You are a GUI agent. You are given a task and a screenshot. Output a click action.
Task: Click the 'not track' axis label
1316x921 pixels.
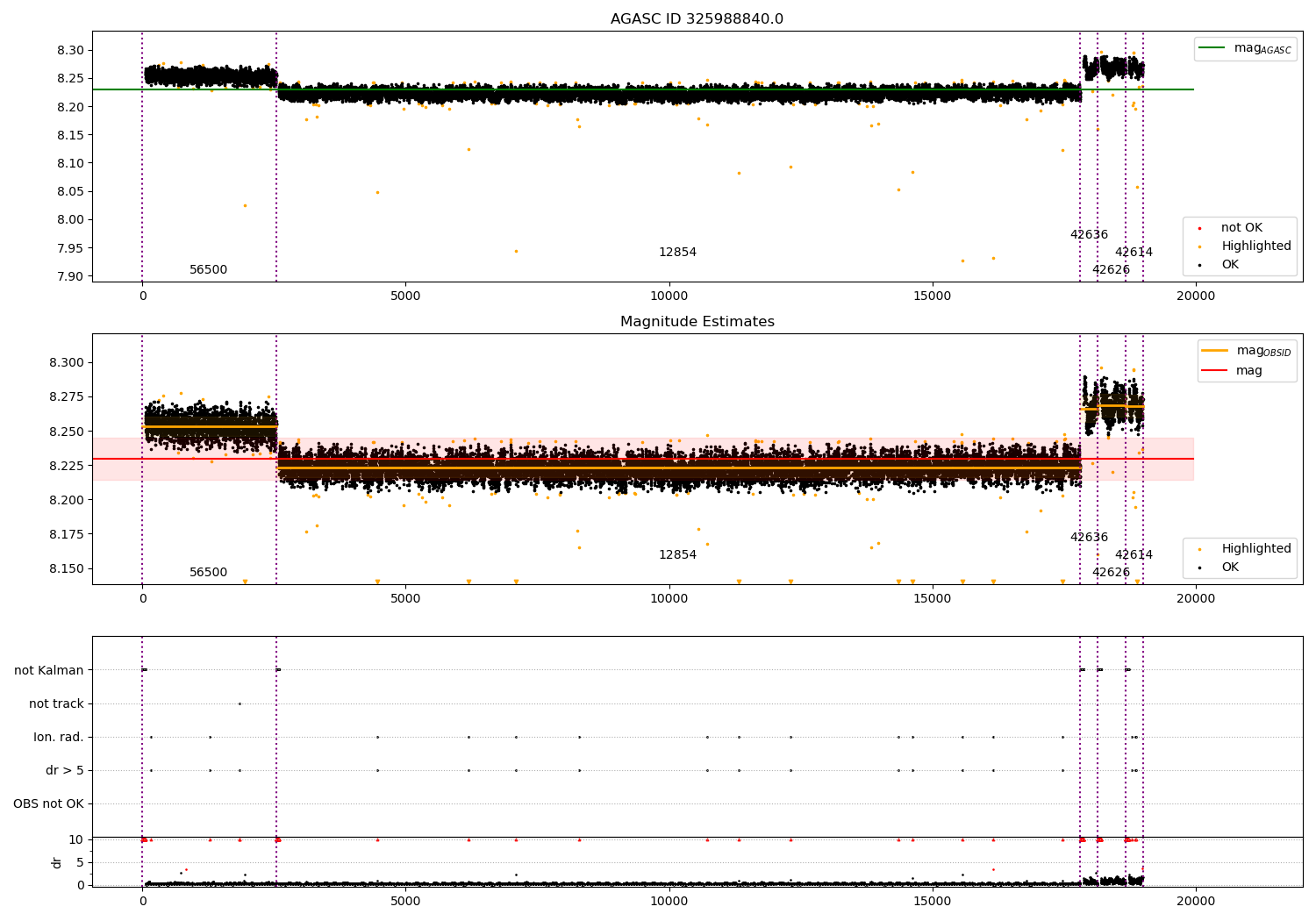[x=56, y=703]
